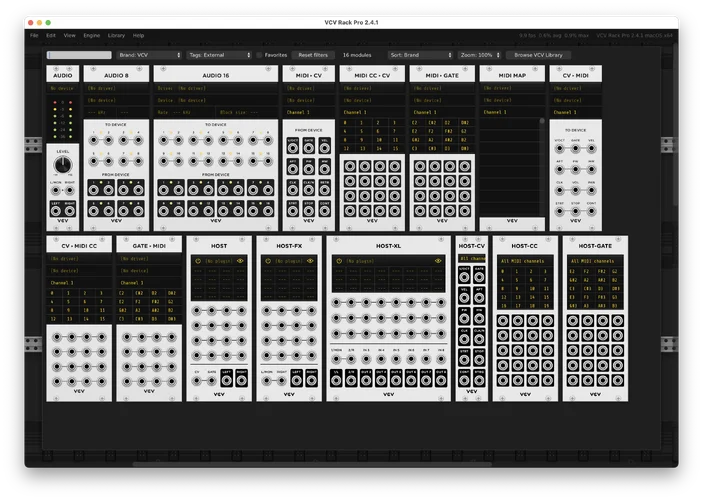Click the CLK jack on MIDI-CV module
This screenshot has width=703, height=500.
click(x=293, y=190)
